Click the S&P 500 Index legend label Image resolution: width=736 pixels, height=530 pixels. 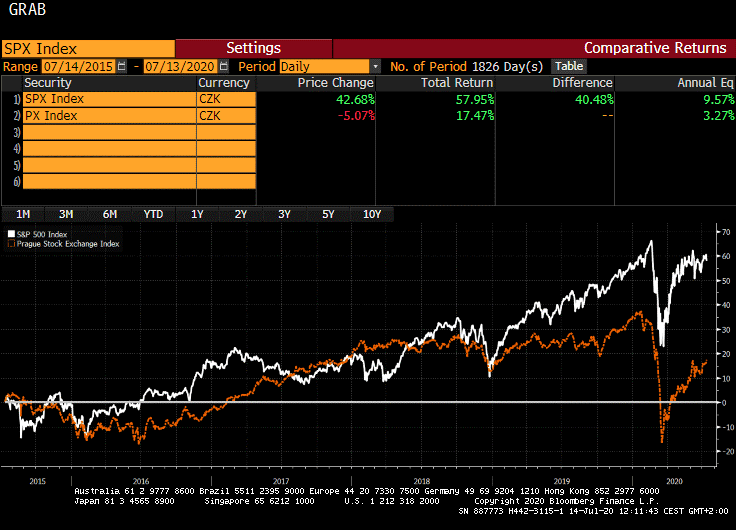point(42,234)
